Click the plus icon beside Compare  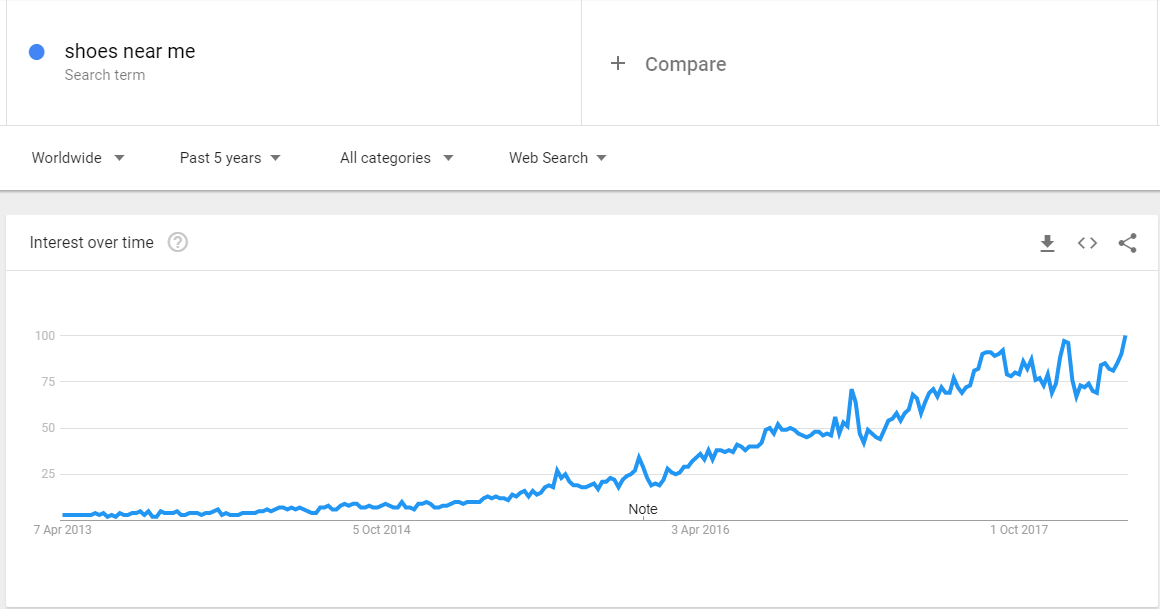tap(618, 64)
